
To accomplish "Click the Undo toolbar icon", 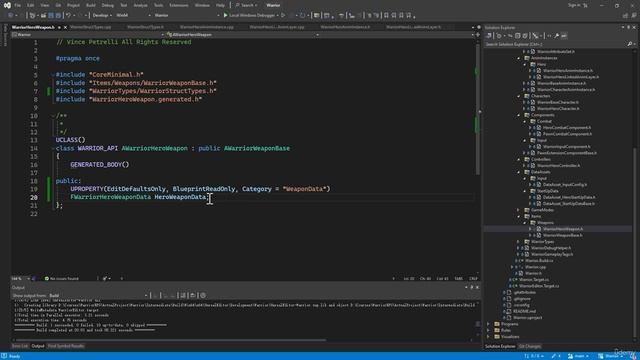I will pos(68,16).
